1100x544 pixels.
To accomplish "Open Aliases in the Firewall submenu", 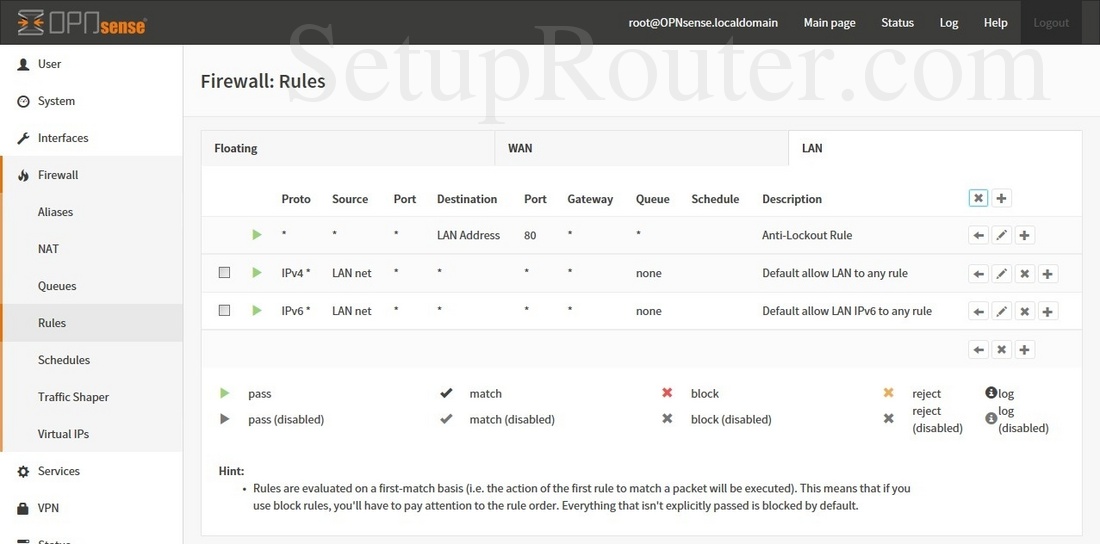I will (55, 212).
